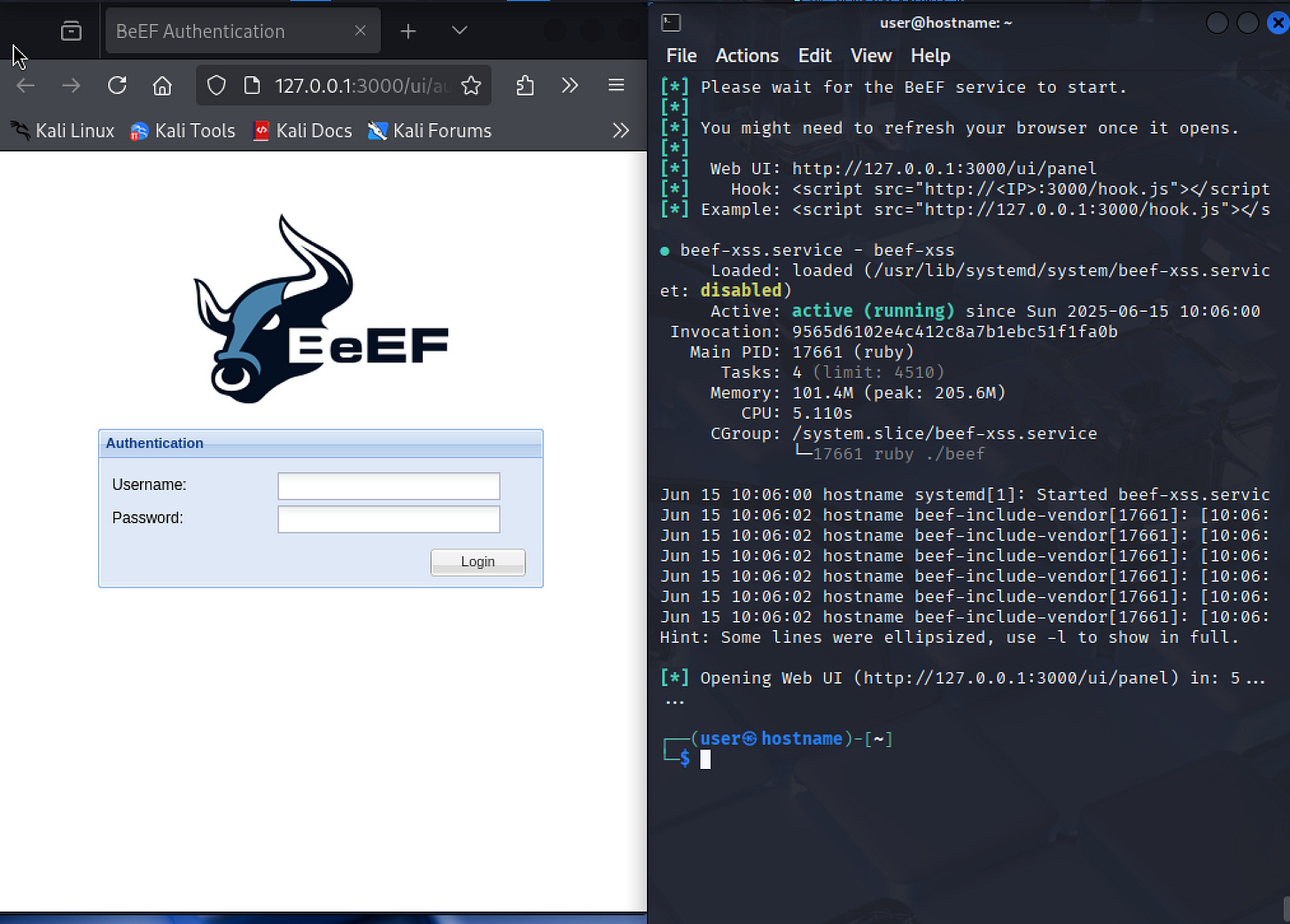Image resolution: width=1290 pixels, height=924 pixels.
Task: Go forward one page in browser
Action: pos(71,85)
